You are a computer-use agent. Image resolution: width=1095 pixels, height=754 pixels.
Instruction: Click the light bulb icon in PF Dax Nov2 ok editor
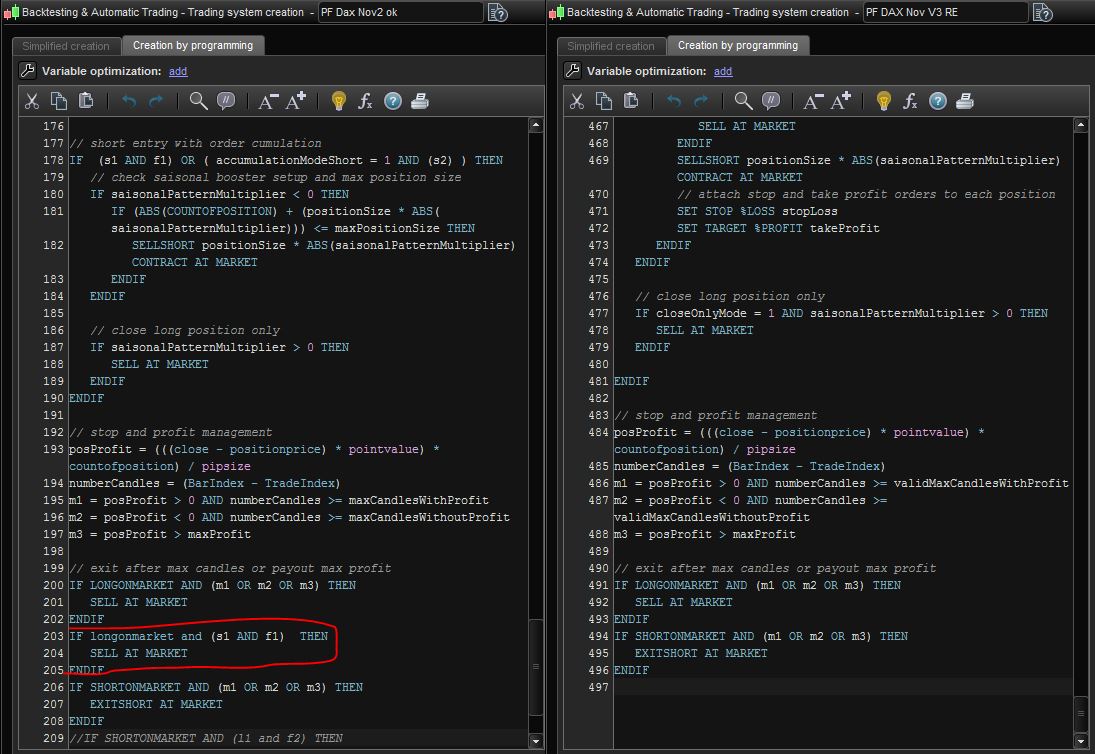pyautogui.click(x=338, y=101)
